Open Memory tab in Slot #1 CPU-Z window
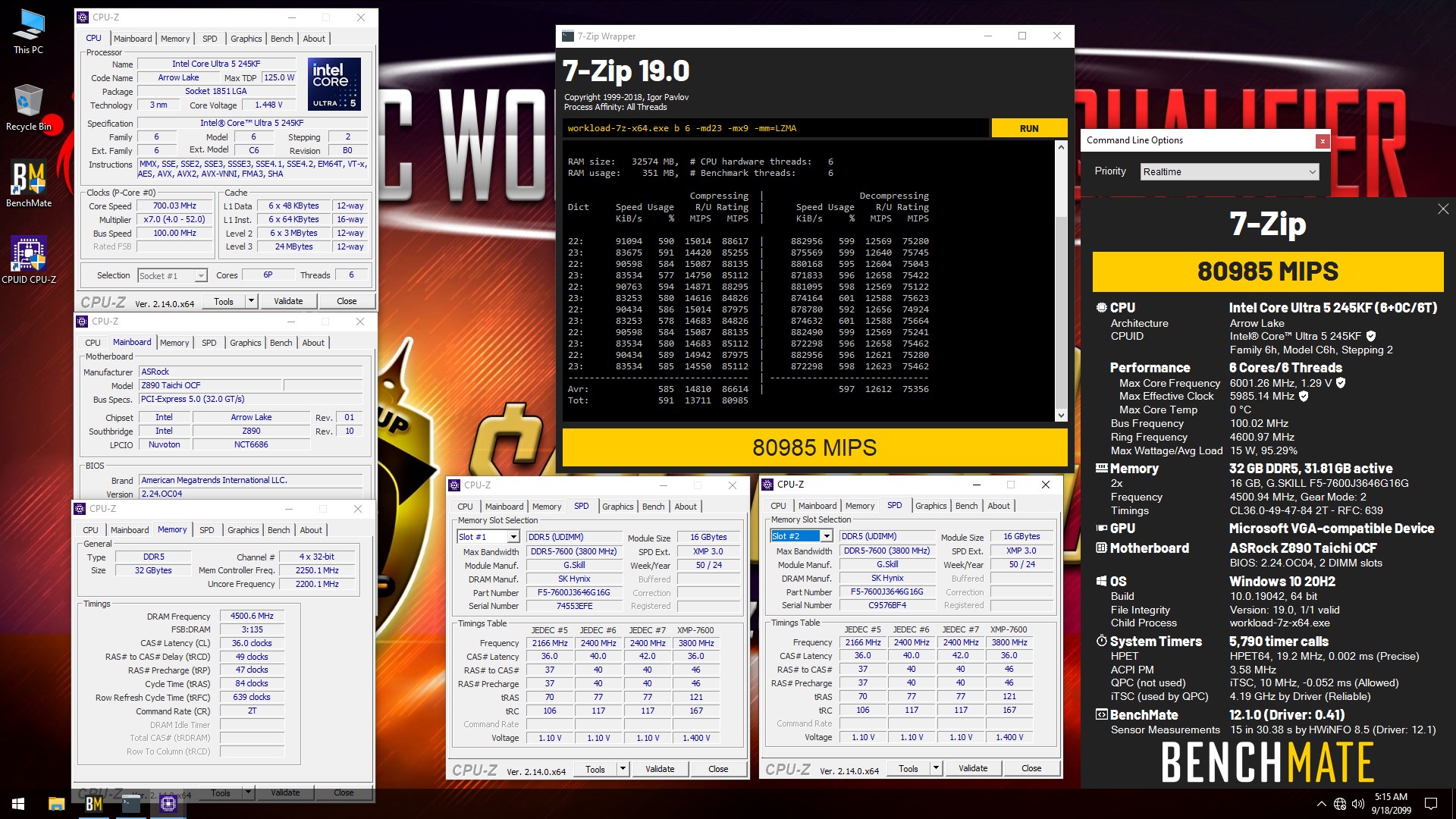Image resolution: width=1456 pixels, height=819 pixels. pos(546,507)
